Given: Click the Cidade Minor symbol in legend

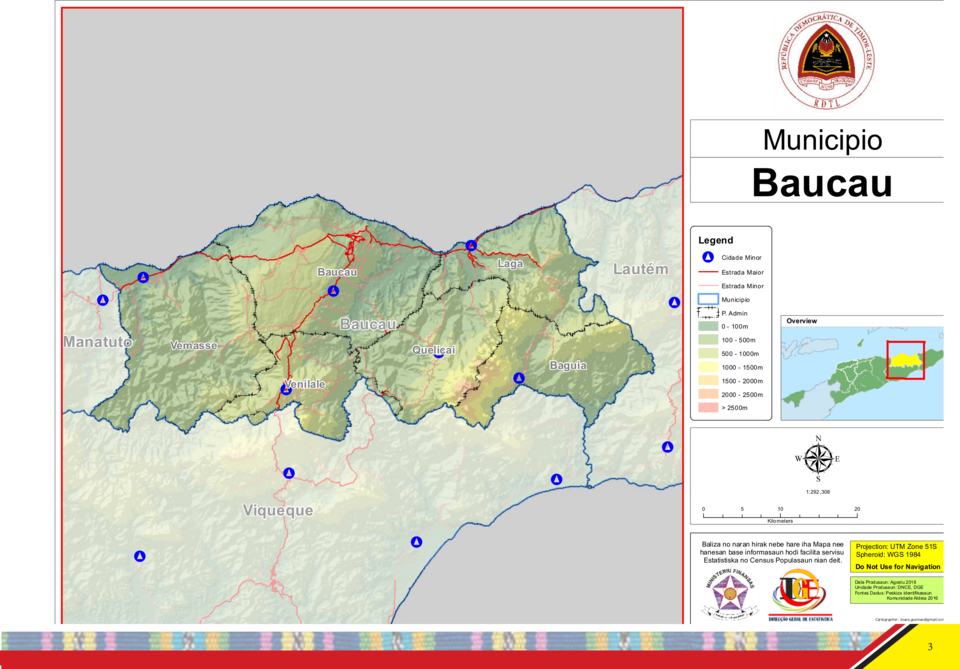Looking at the screenshot, I should [708, 257].
